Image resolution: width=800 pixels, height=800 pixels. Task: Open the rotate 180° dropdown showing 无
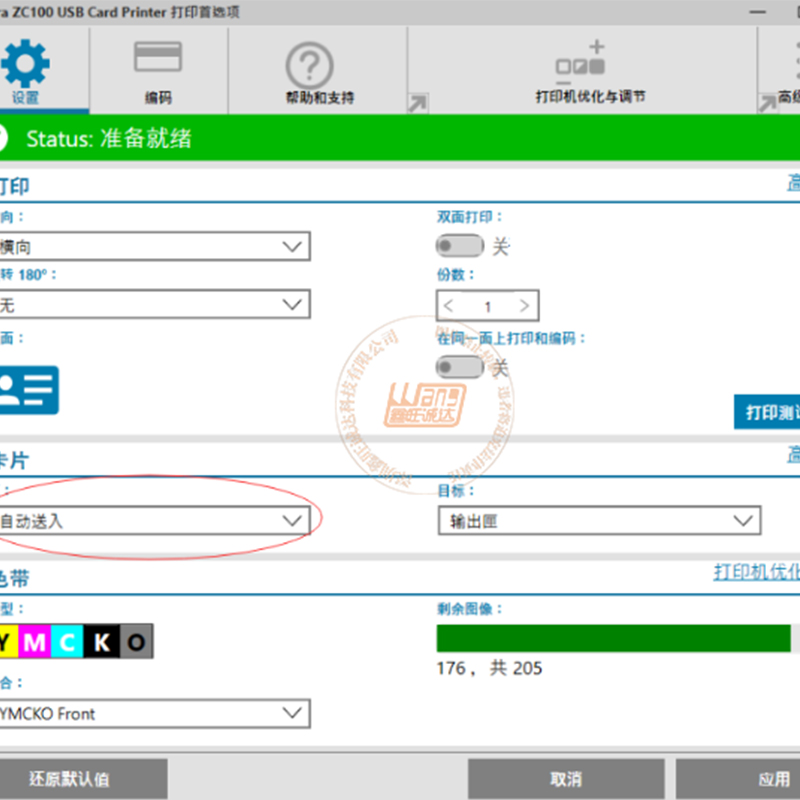pyautogui.click(x=155, y=305)
